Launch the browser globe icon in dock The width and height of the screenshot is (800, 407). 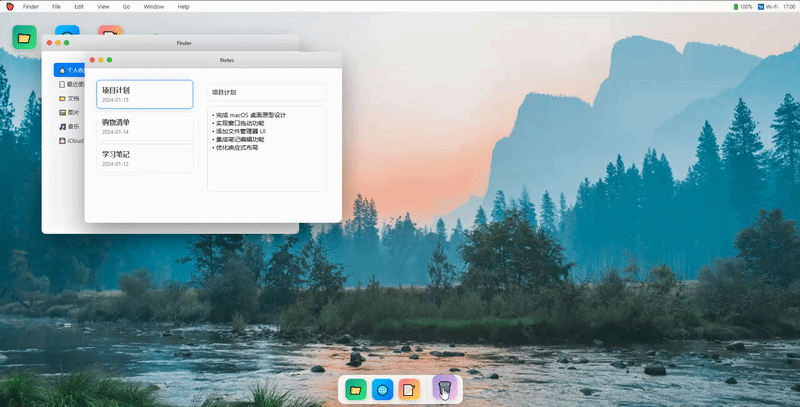[x=381, y=388]
